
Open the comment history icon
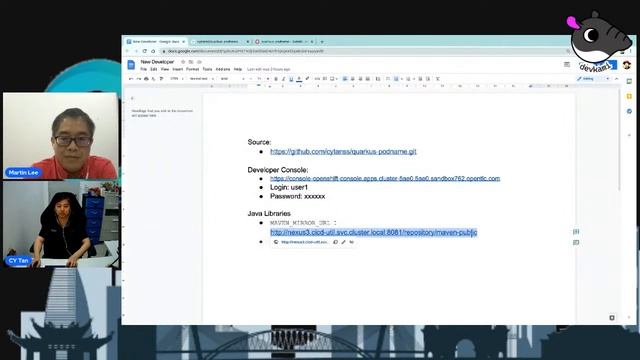567,64
